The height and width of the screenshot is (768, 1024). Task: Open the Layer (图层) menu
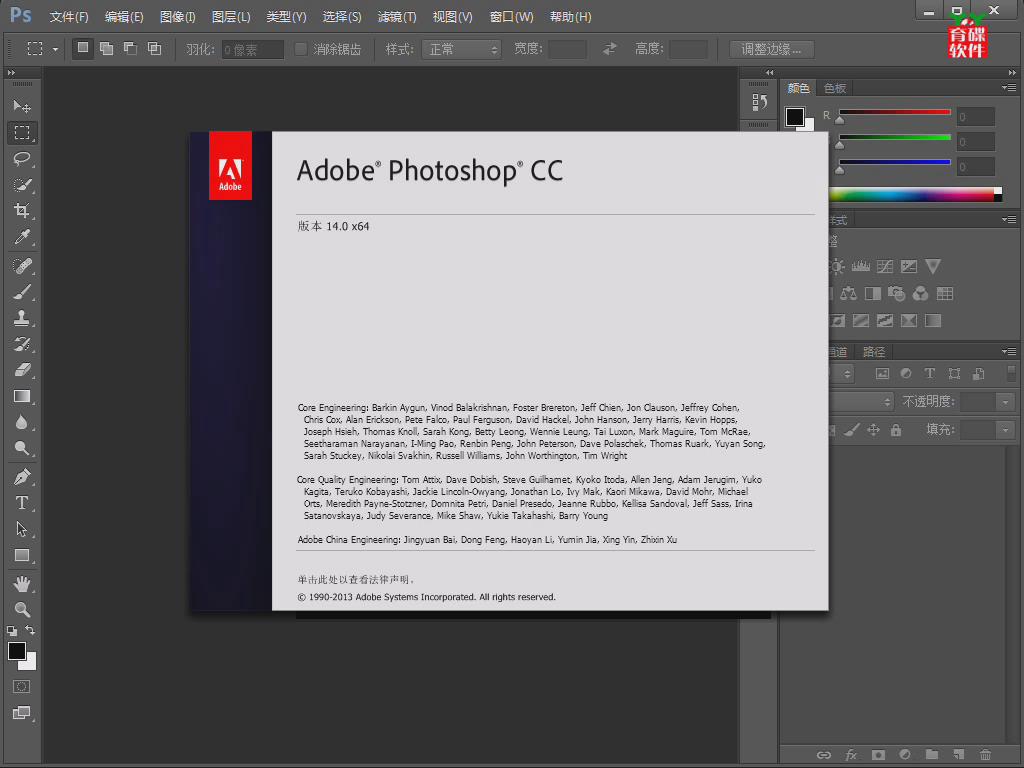click(x=231, y=17)
